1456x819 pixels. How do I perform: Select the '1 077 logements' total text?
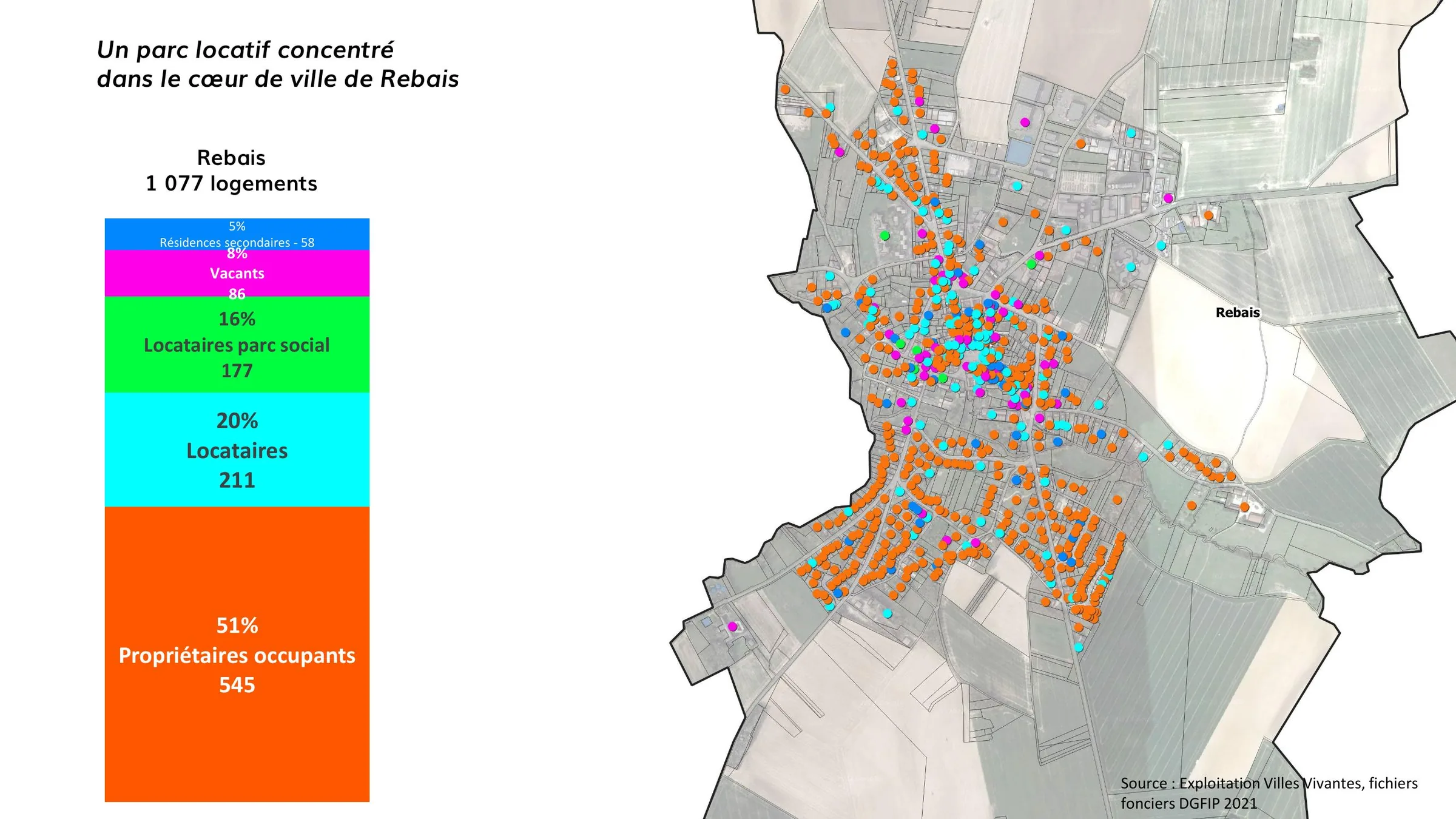[x=231, y=183]
